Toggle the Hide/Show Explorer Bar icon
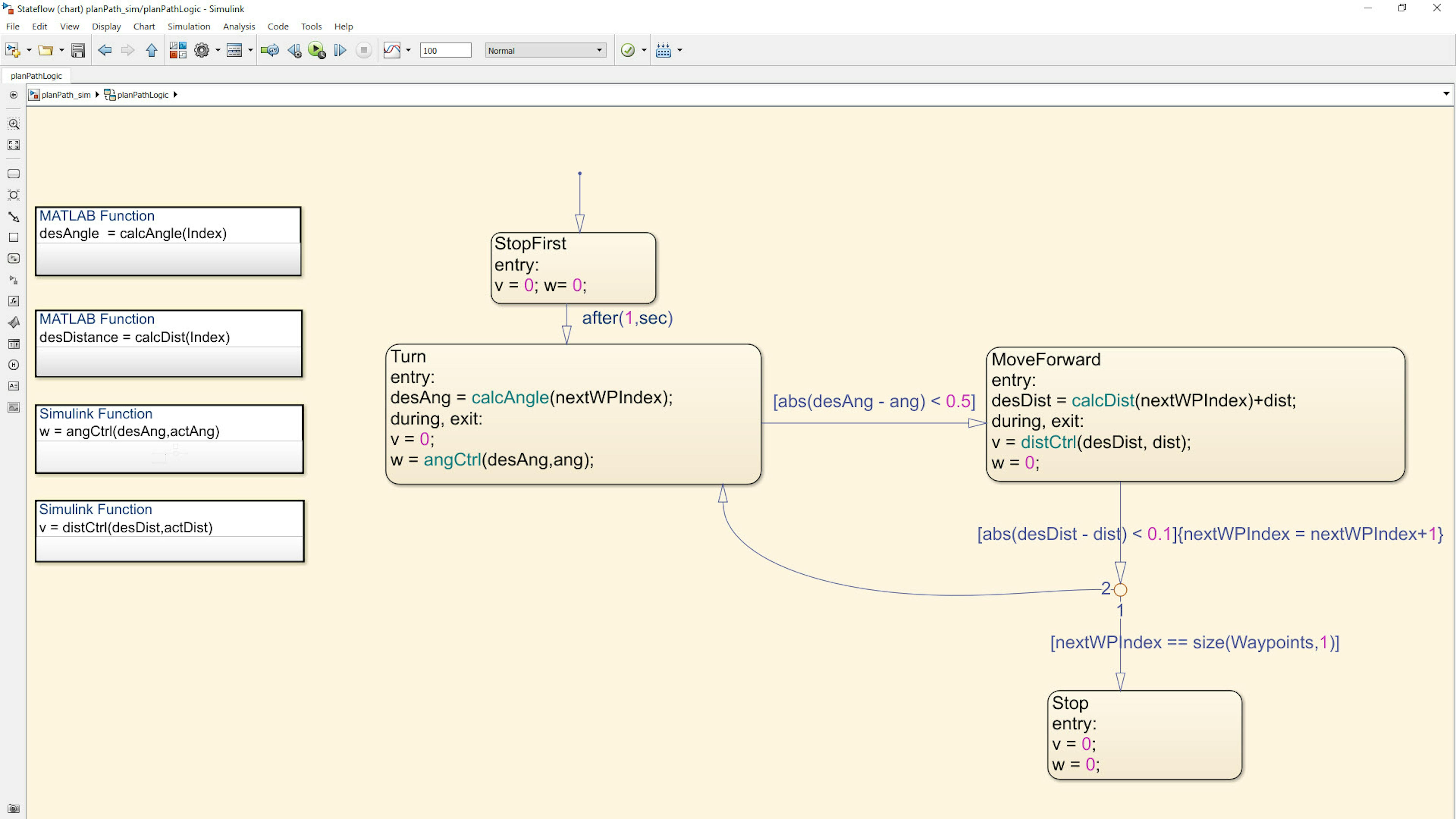This screenshot has height=819, width=1456. pos(14,95)
